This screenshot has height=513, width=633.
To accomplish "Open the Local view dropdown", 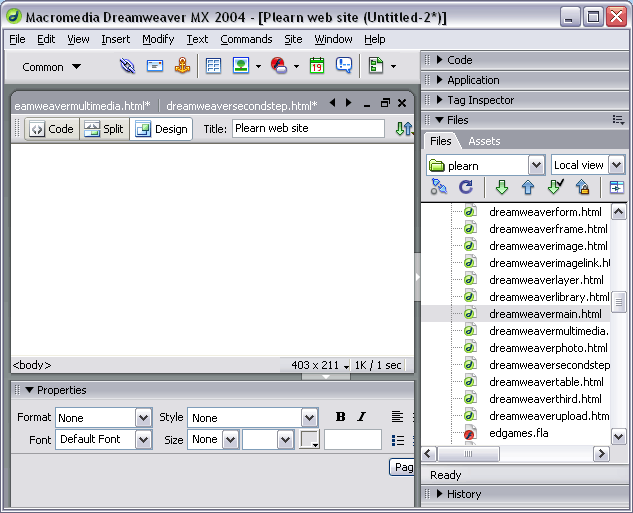I will coord(616,165).
